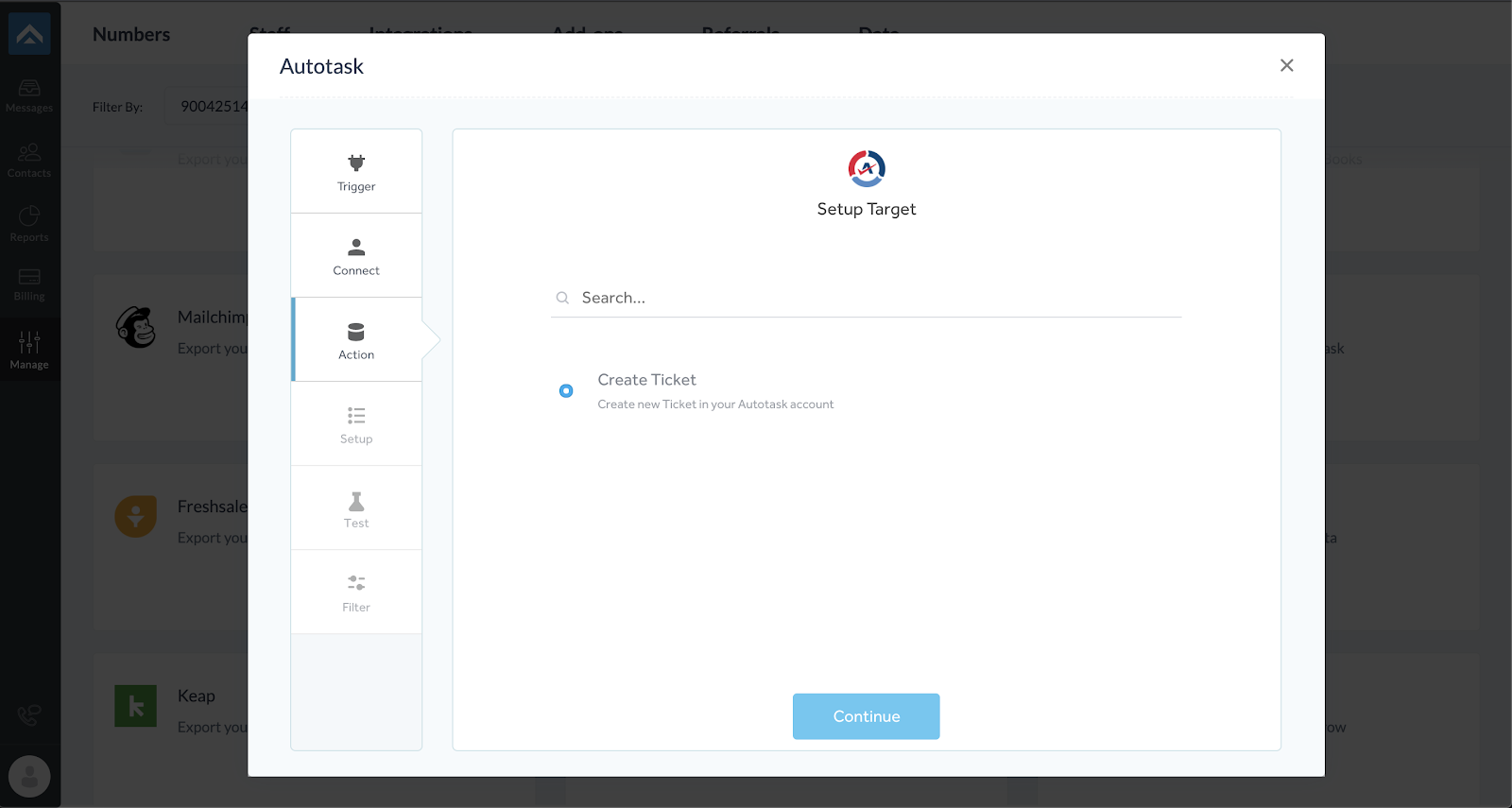The width and height of the screenshot is (1512, 808).
Task: Select the Create Ticket radio button
Action: point(566,390)
